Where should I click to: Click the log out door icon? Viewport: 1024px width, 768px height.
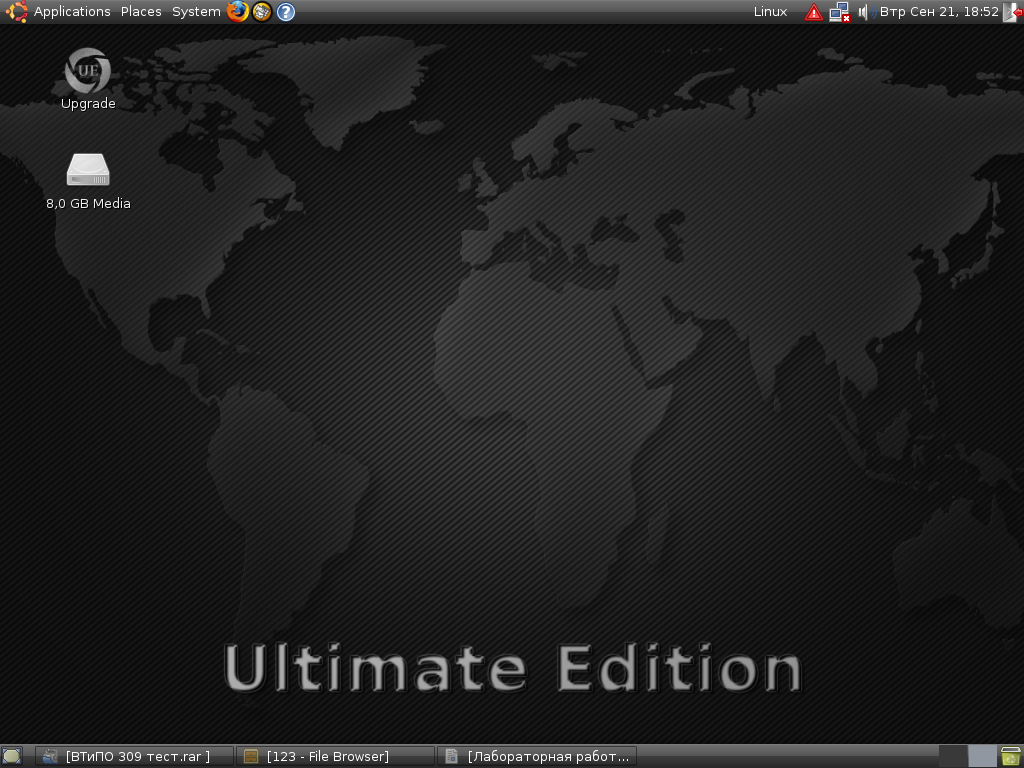[1012, 12]
